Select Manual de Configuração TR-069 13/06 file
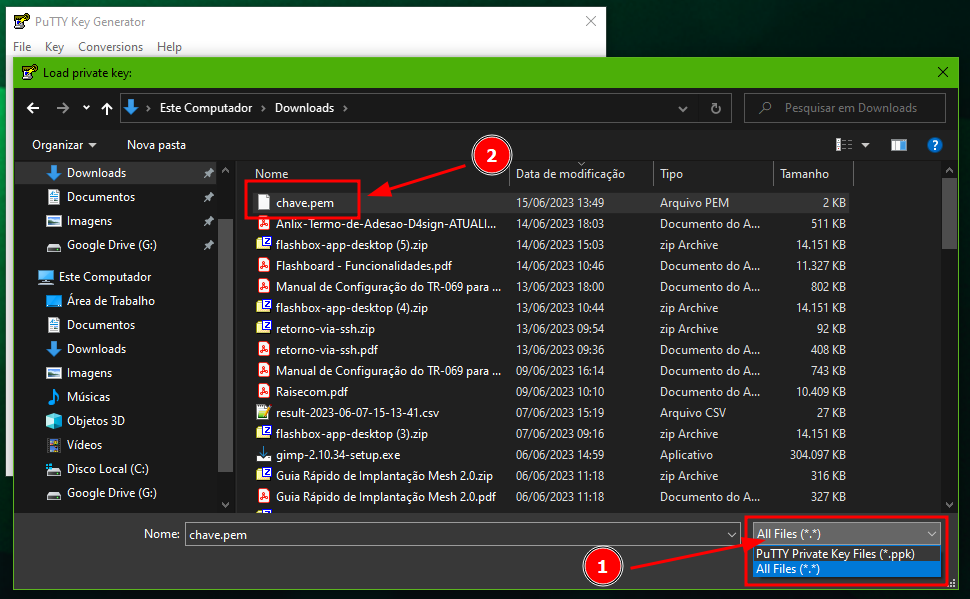 388,287
